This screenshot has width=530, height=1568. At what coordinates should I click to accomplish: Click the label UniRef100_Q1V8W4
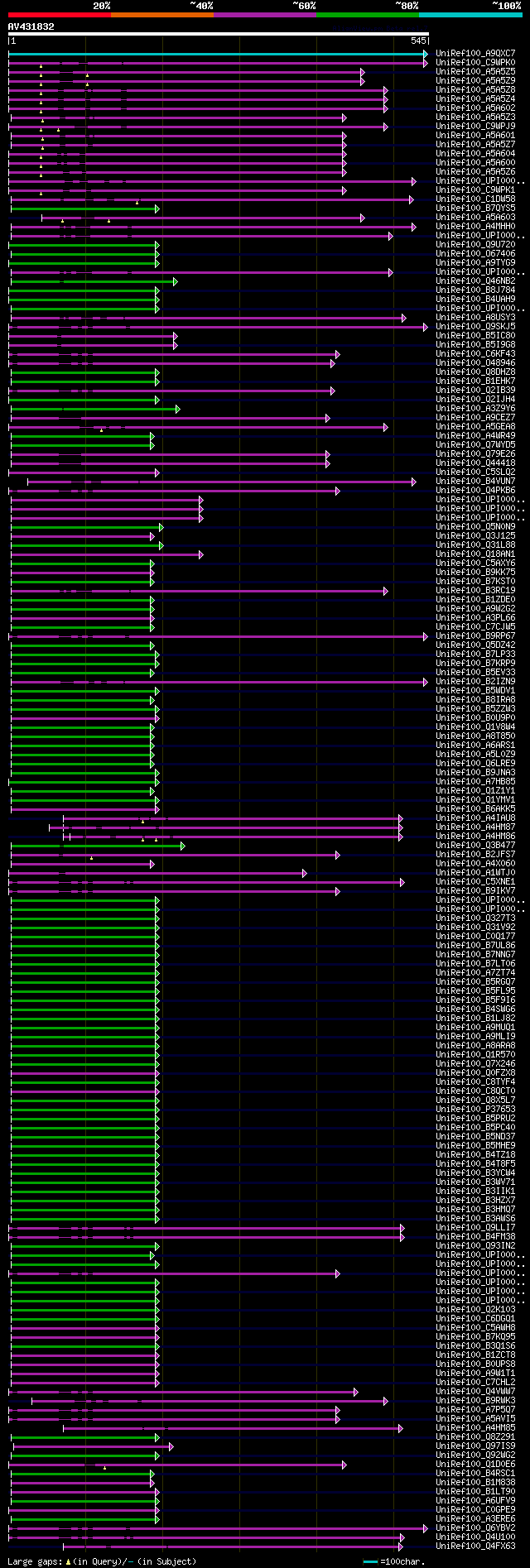click(x=475, y=727)
